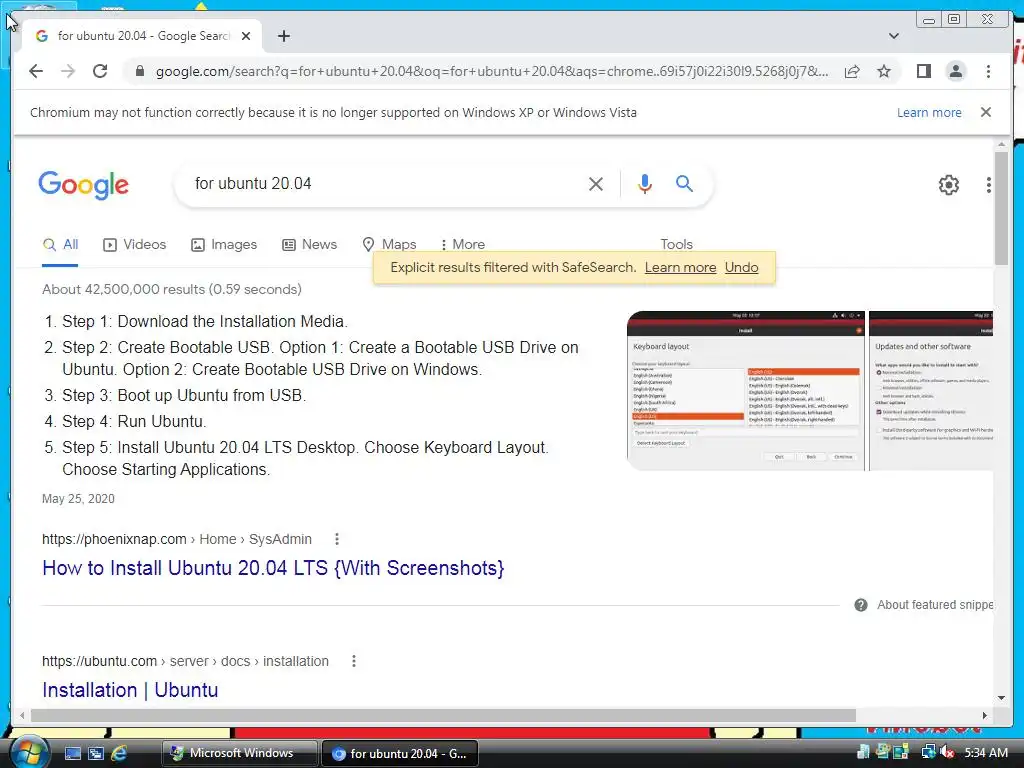Click Step 3: Boot up Ubuntu from USB
Viewport: 1024px width, 768px height.
pyautogui.click(x=184, y=396)
